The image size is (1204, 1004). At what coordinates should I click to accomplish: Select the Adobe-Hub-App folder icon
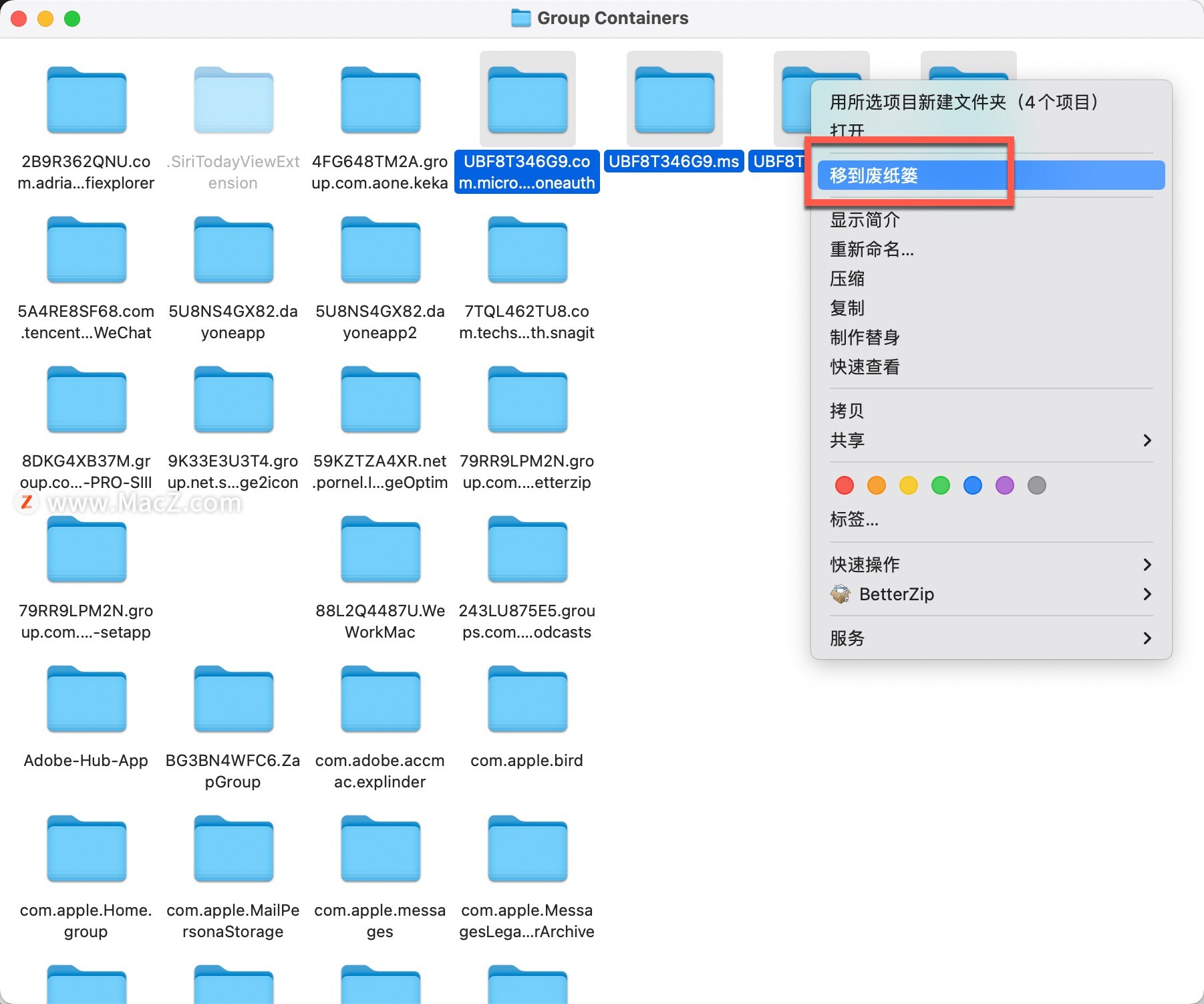coord(87,699)
